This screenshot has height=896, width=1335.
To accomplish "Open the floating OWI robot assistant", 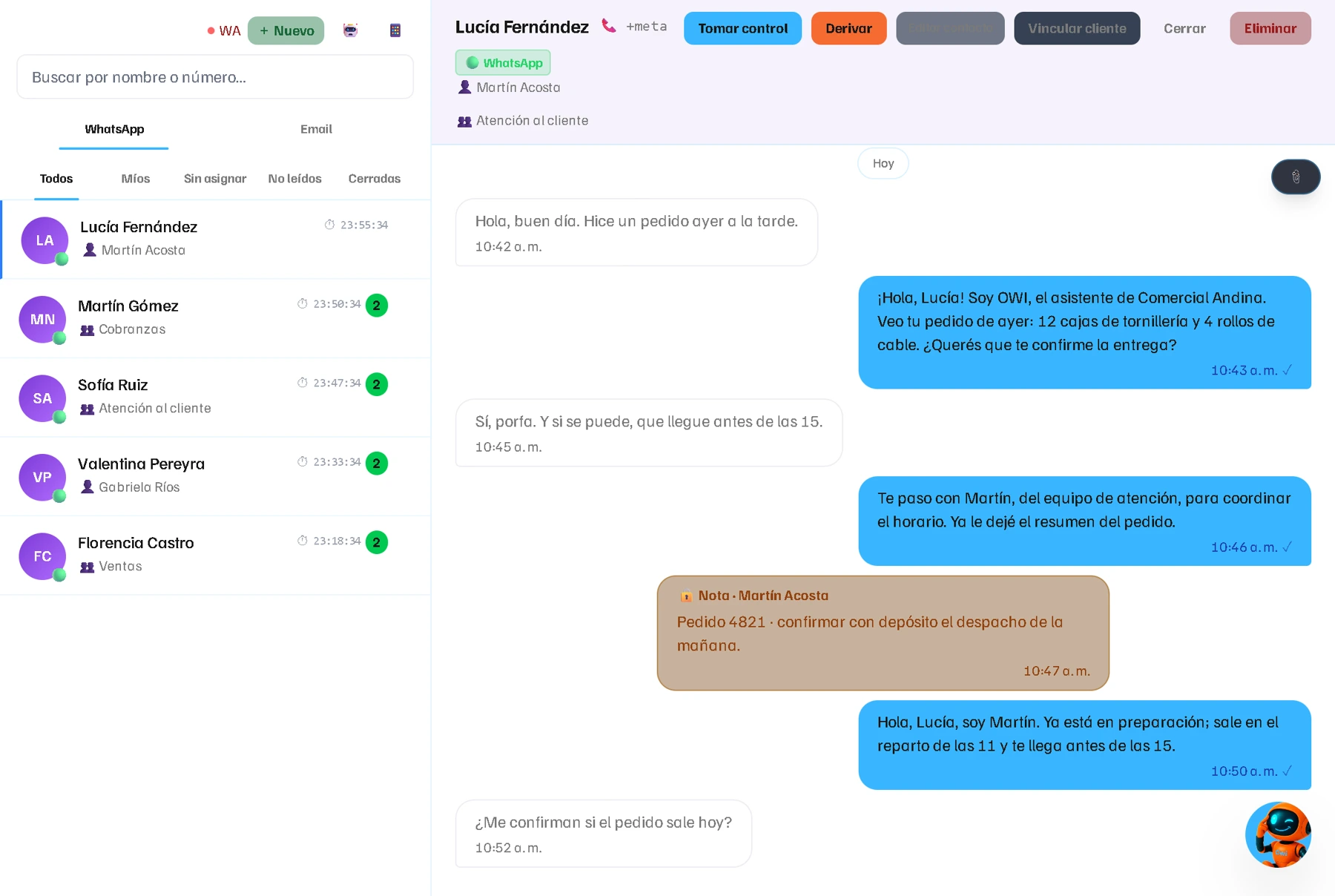I will pyautogui.click(x=1278, y=834).
